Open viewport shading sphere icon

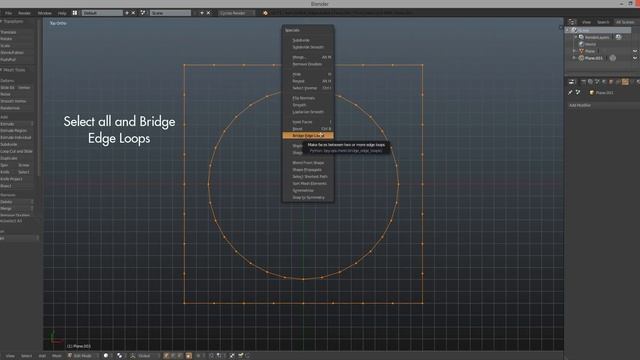click(106, 356)
